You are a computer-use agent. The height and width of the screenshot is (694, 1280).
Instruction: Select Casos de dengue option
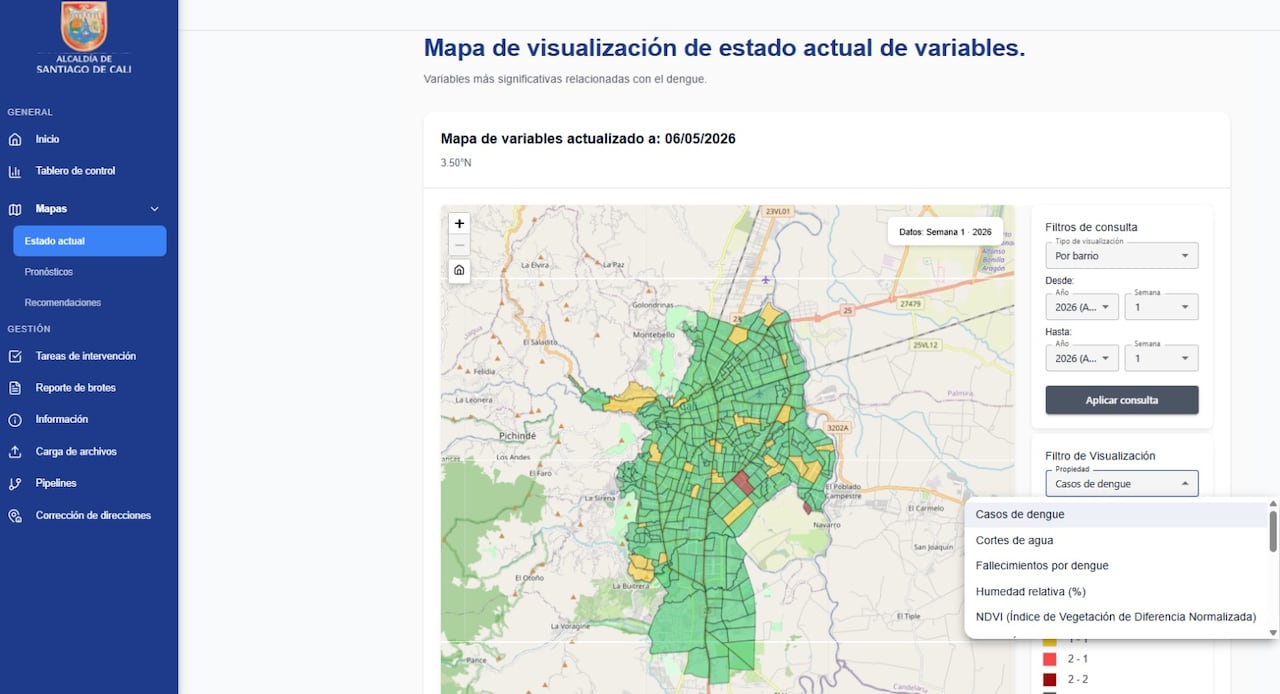(1116, 515)
